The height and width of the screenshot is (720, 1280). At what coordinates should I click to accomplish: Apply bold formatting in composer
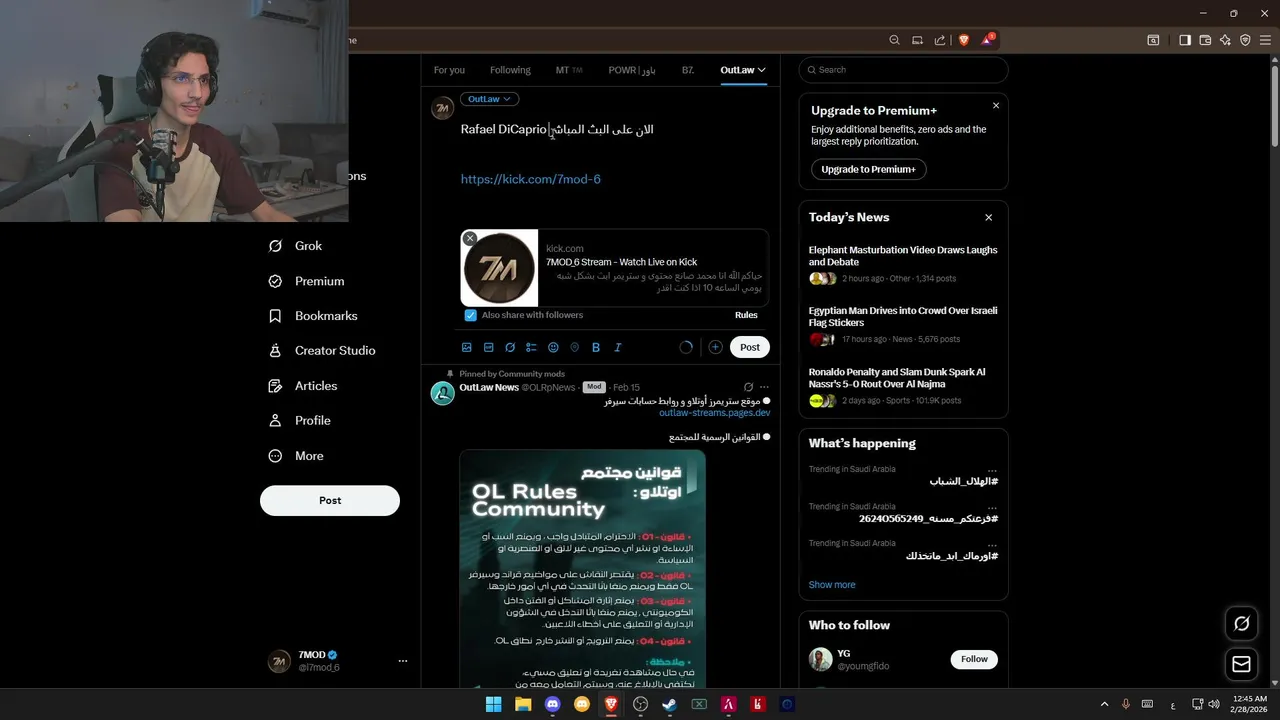click(x=596, y=347)
